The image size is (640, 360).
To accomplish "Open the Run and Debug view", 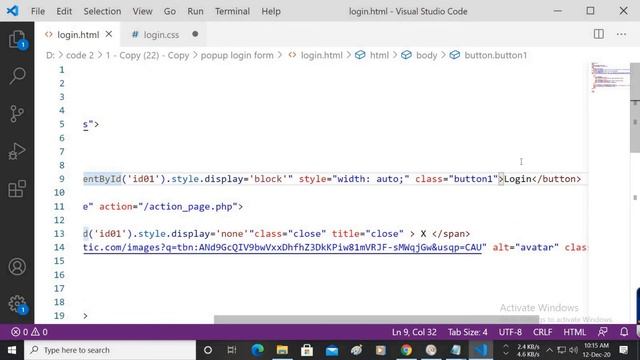I will tap(17, 151).
